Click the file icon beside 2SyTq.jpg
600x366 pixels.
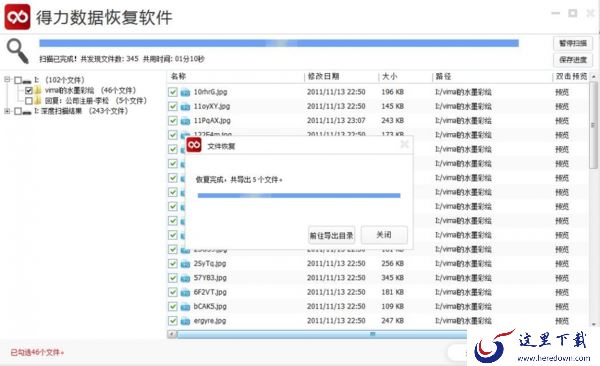click(185, 264)
